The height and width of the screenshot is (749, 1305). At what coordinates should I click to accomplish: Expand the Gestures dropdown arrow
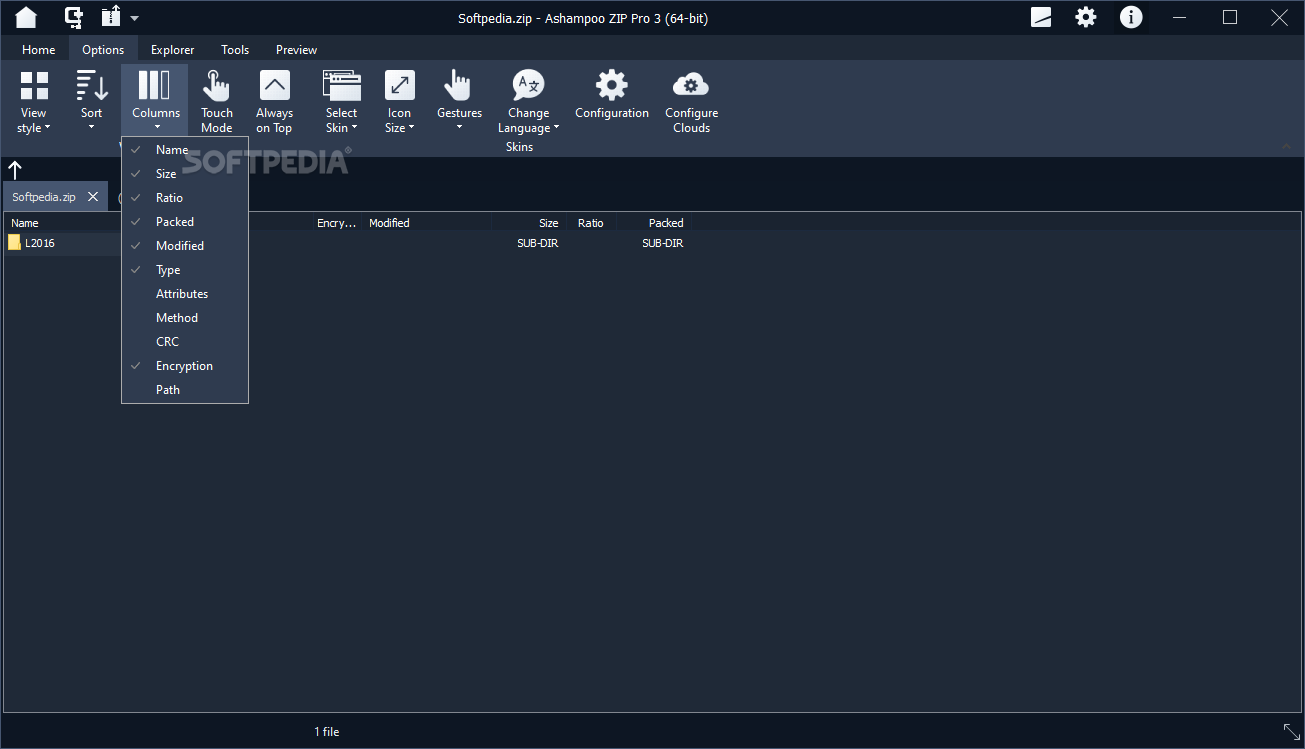point(459,127)
